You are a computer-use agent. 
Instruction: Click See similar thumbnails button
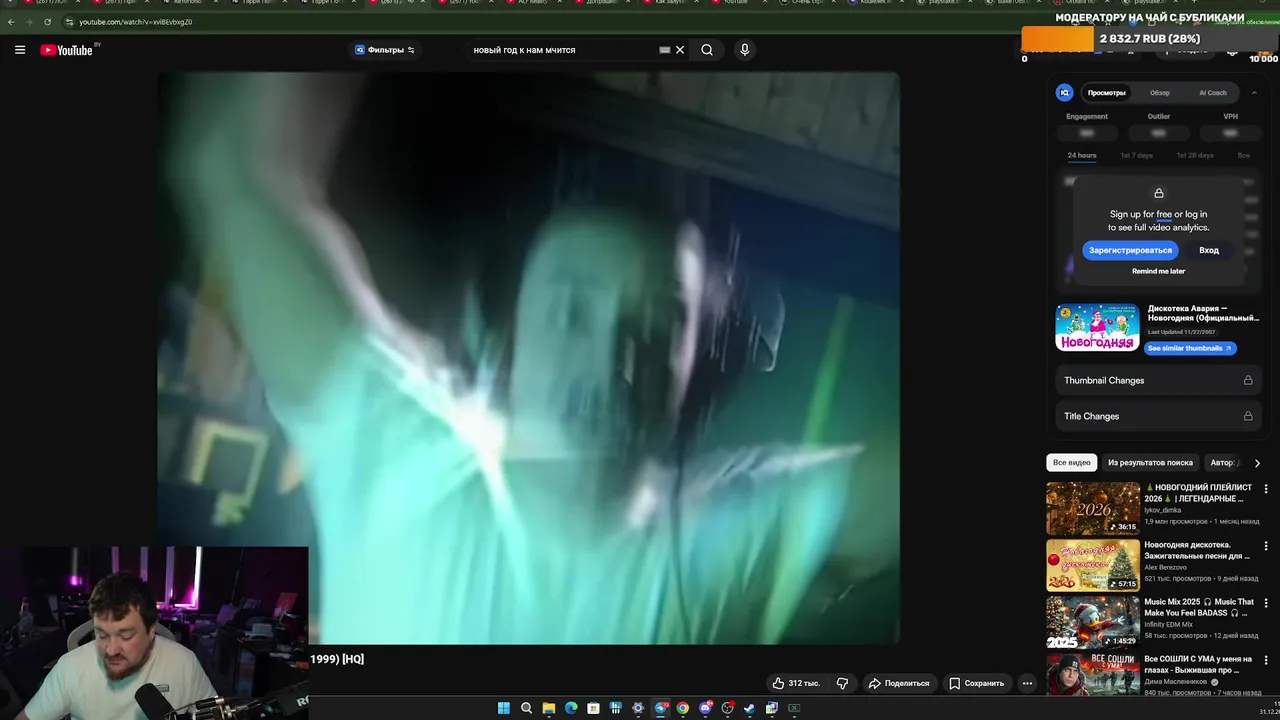coord(1190,348)
